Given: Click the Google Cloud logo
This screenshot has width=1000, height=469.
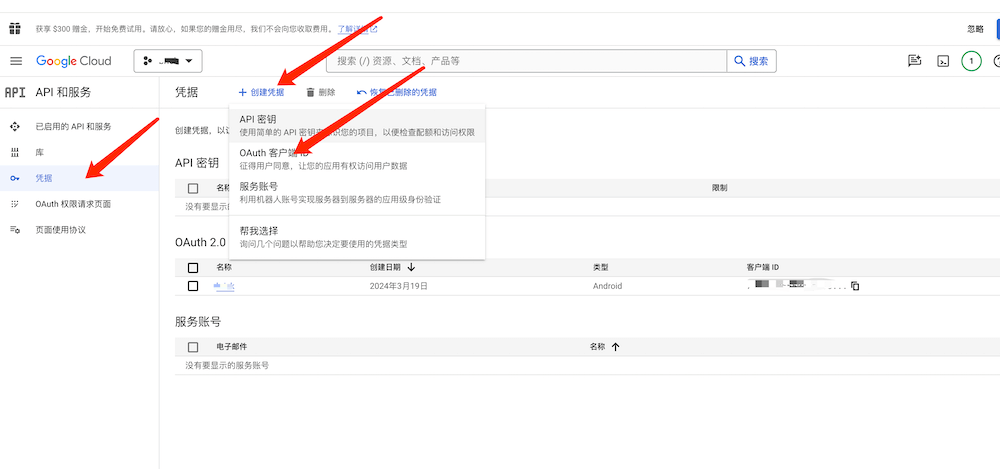Looking at the screenshot, I should [x=74, y=61].
